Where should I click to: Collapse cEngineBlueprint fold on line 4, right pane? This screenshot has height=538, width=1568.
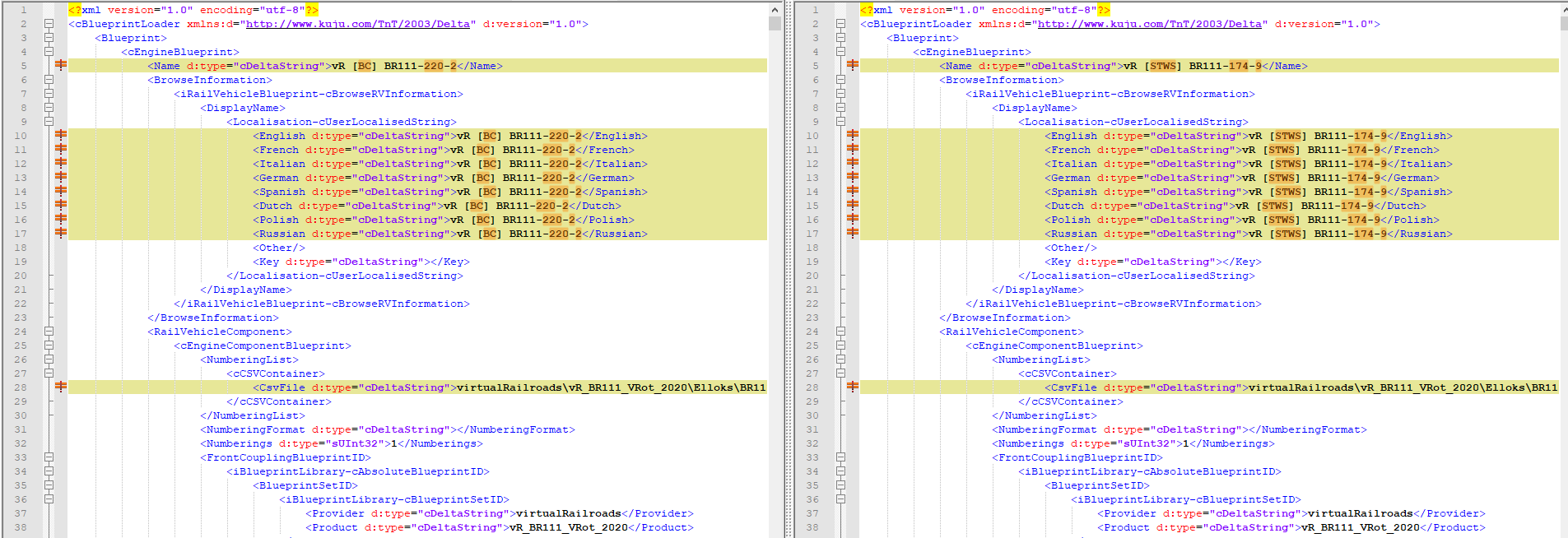[840, 52]
